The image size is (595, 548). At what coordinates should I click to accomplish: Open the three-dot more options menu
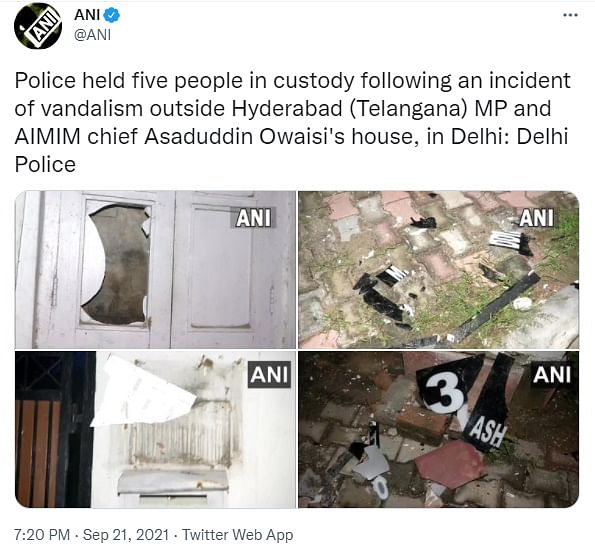[570, 15]
